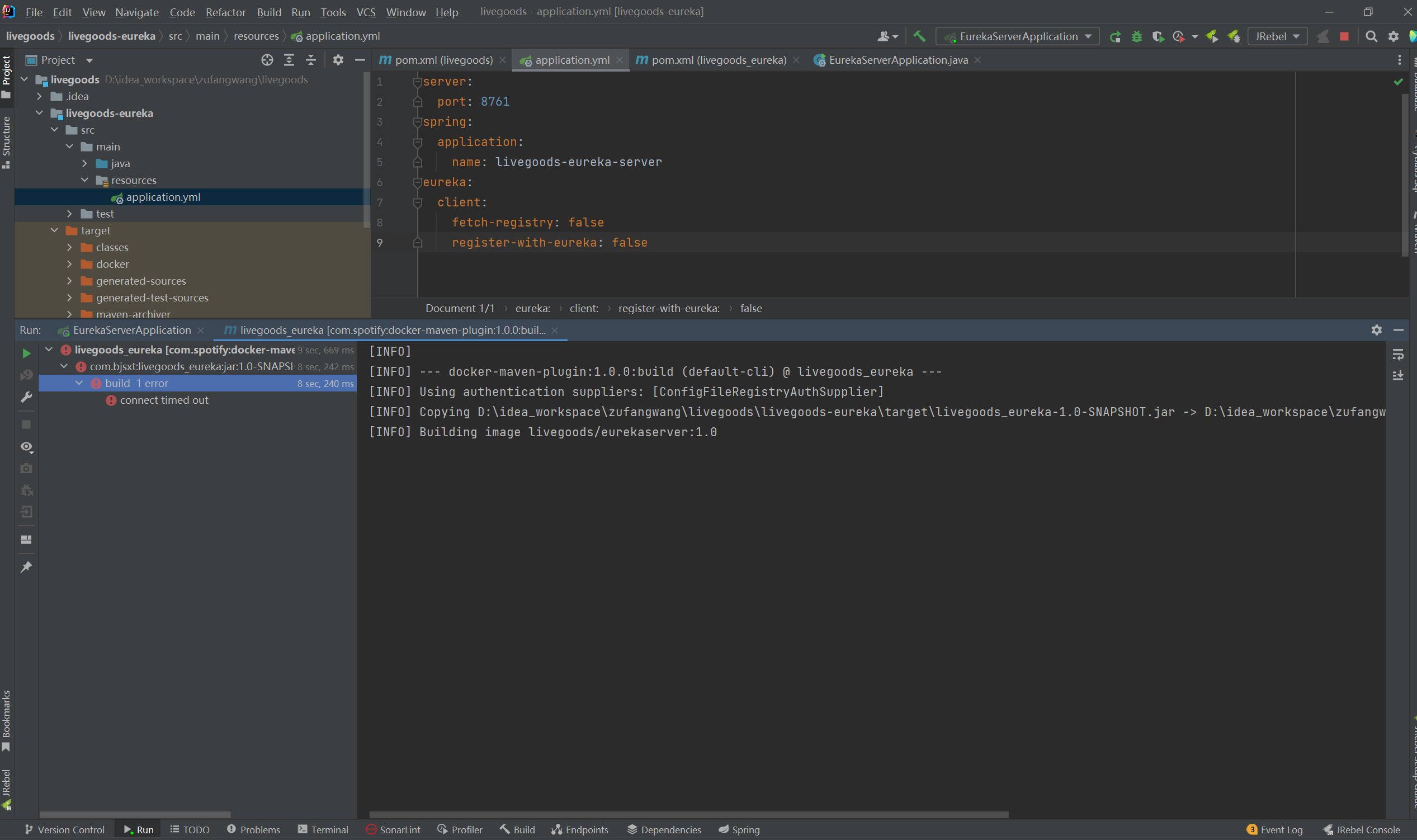Toggle the eye view filter in Run panel
The height and width of the screenshot is (840, 1417).
26,447
